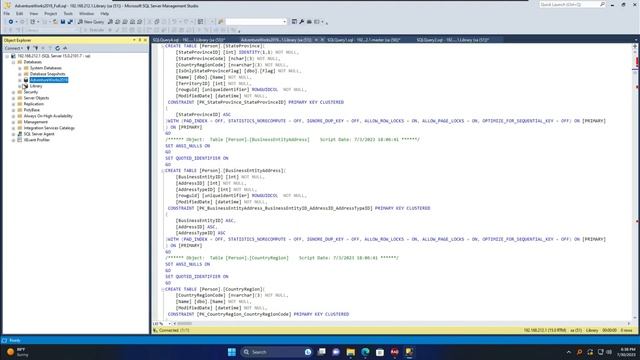Open the Windows Start menu
The image size is (640, 360).
232,352
